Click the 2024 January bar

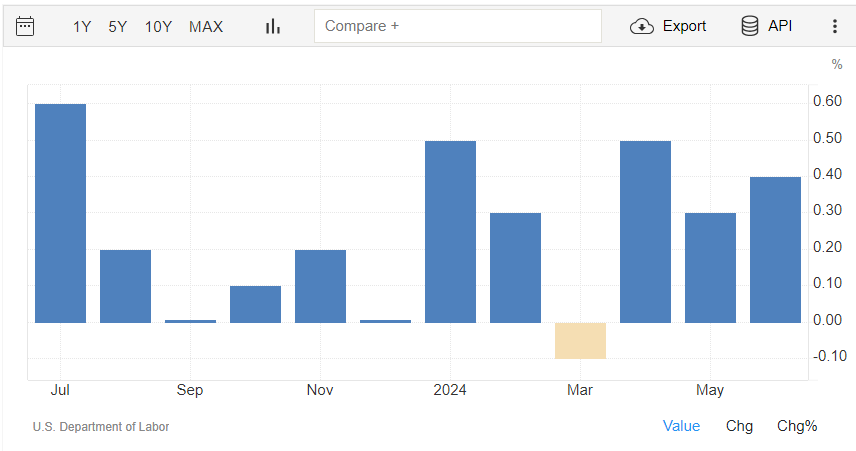click(x=450, y=232)
